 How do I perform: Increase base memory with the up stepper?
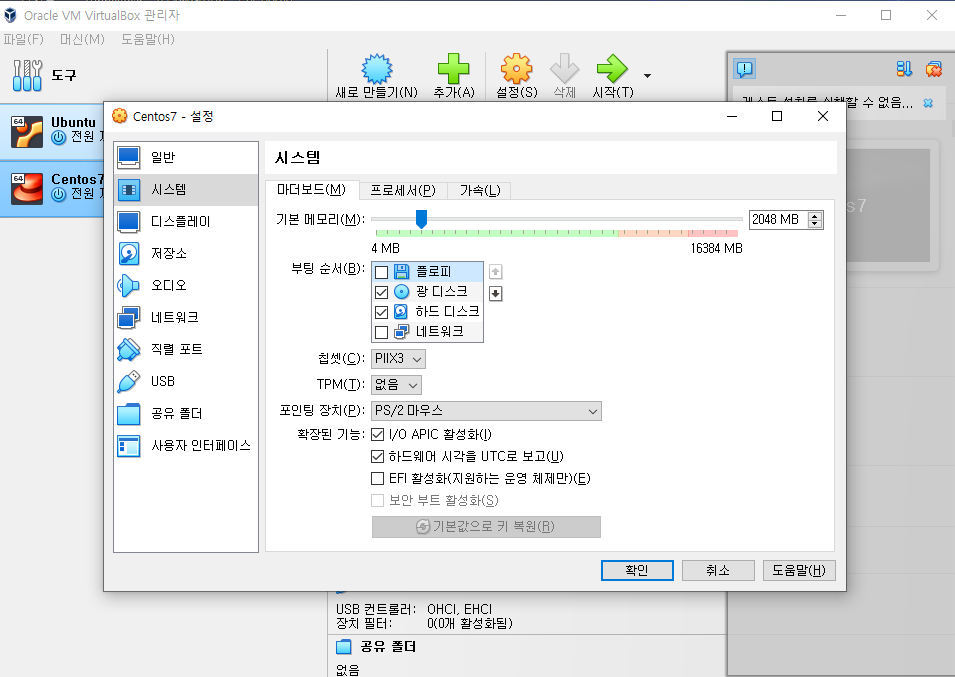point(815,216)
